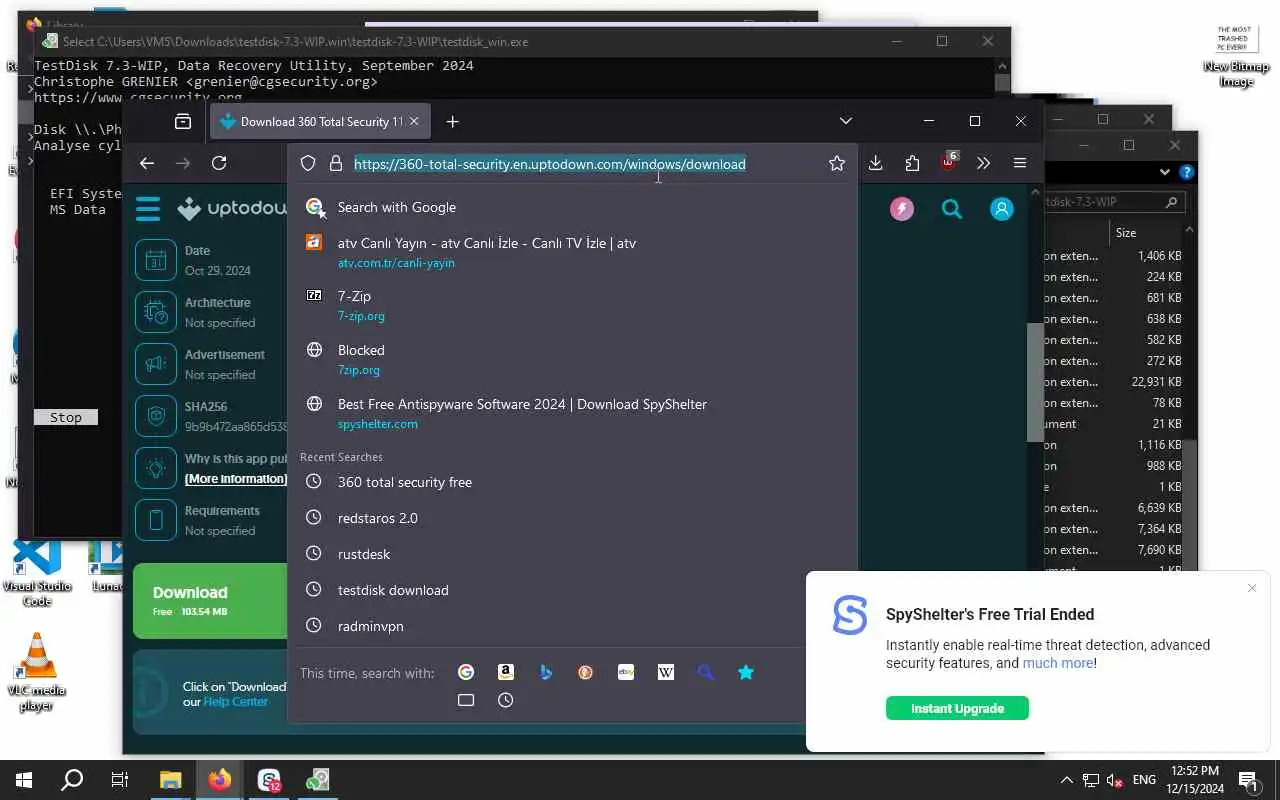Open the Windows notification center

point(1248,780)
